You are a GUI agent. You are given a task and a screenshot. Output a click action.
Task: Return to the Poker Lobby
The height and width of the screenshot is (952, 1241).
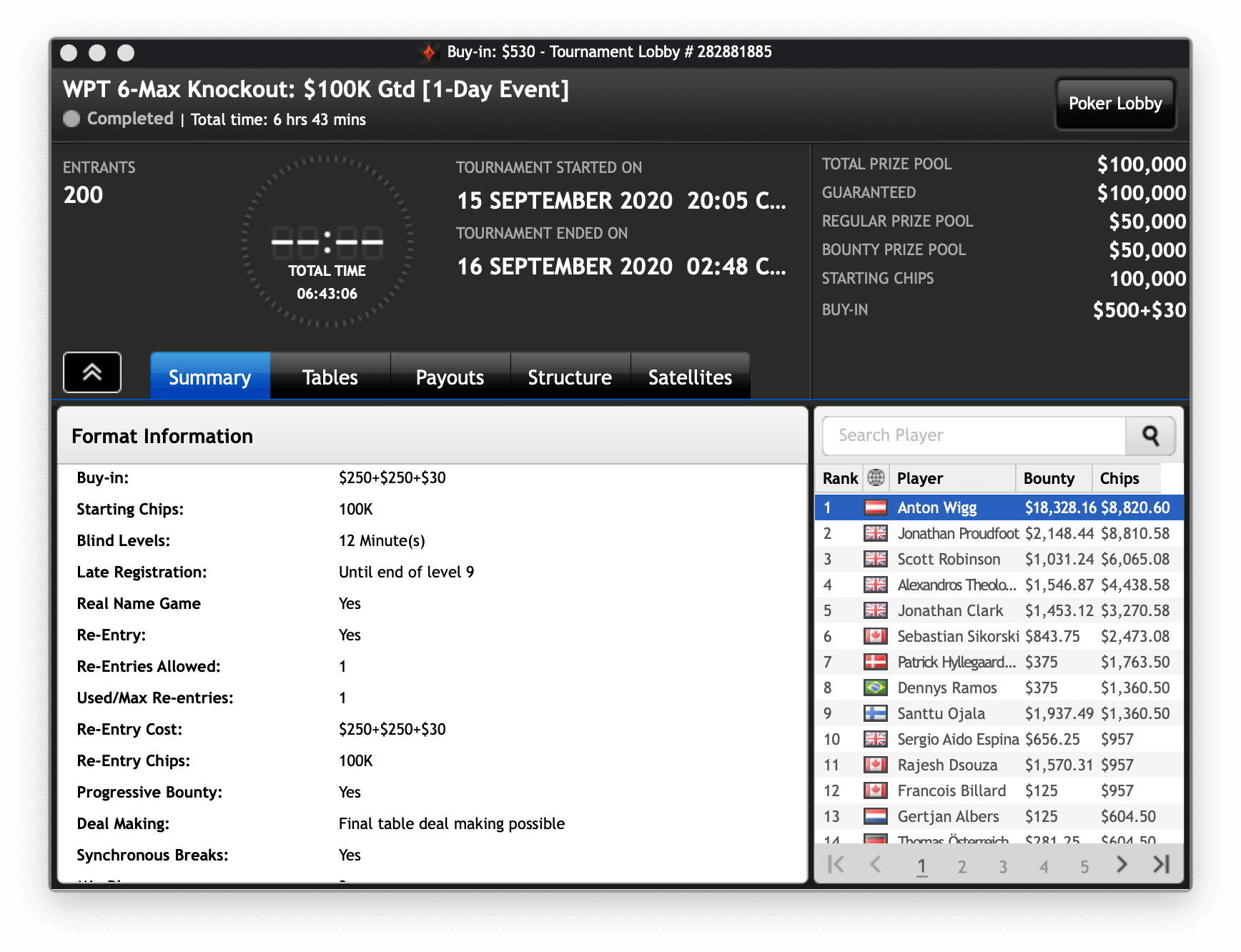point(1114,104)
